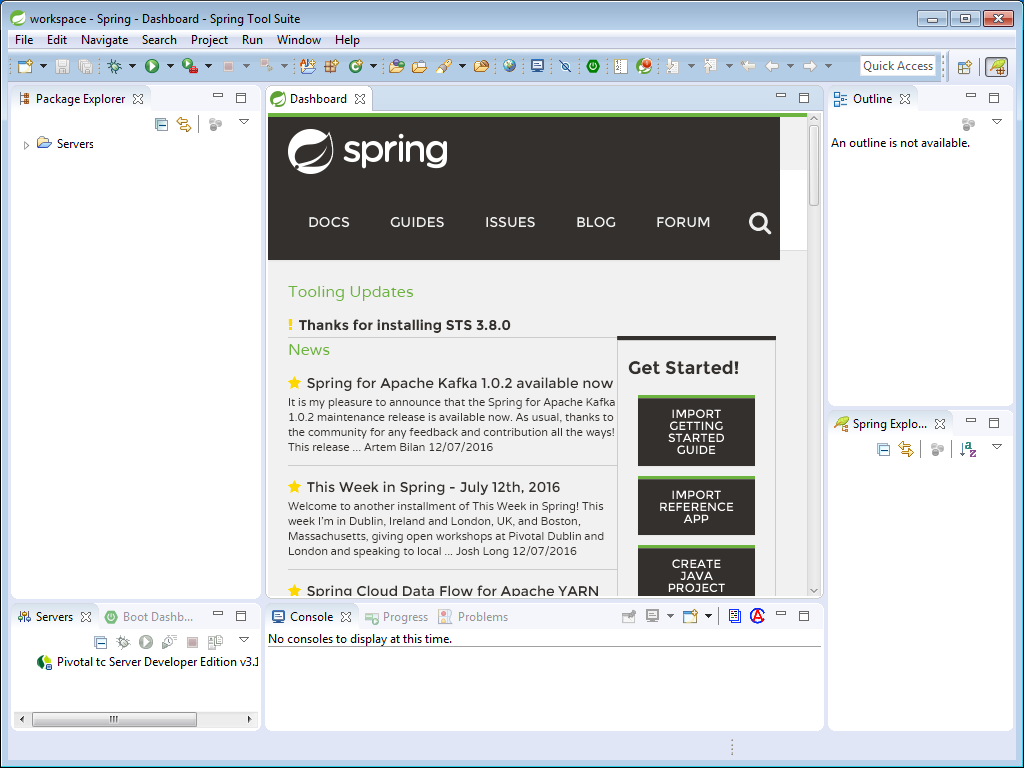
Task: Open the Project menu
Action: pyautogui.click(x=209, y=40)
